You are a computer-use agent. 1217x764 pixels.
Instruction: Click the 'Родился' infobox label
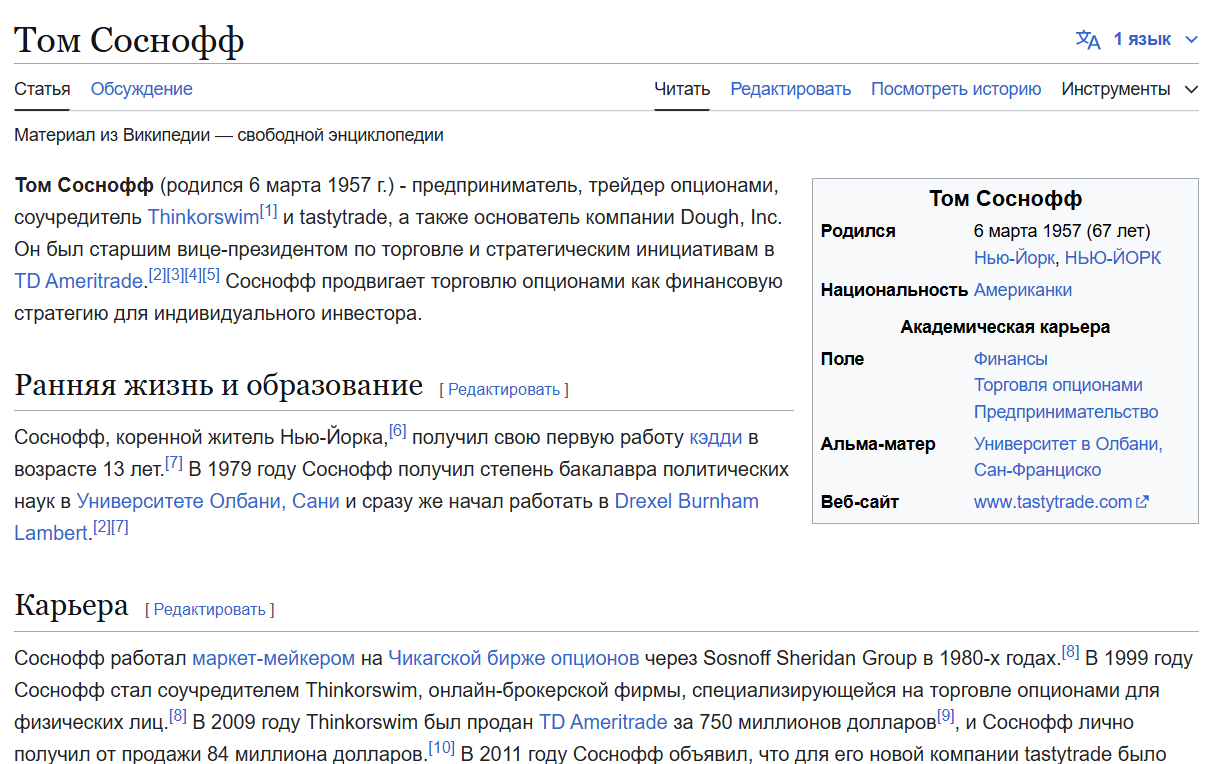[x=858, y=231]
